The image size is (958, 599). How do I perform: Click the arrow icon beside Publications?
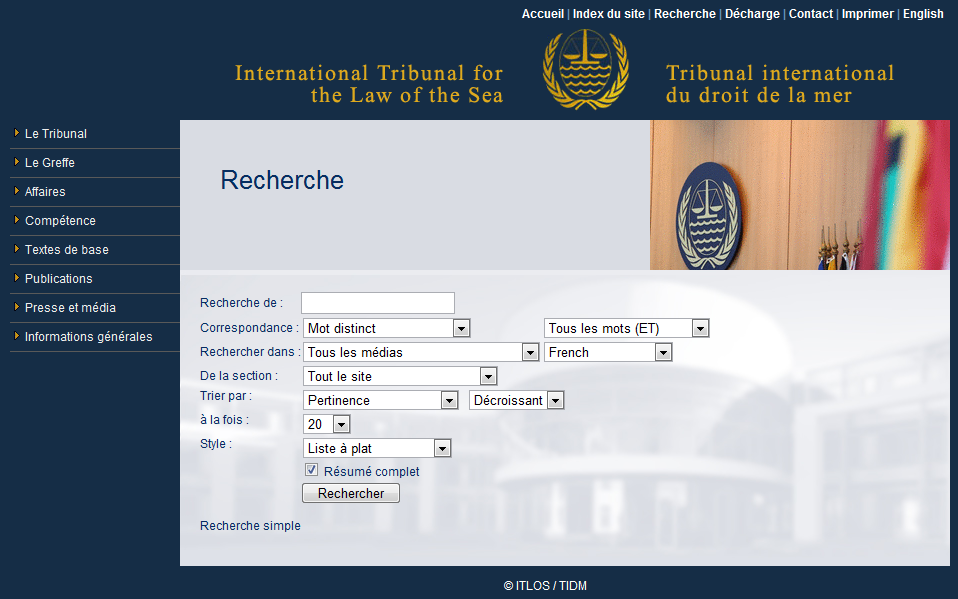tap(17, 278)
